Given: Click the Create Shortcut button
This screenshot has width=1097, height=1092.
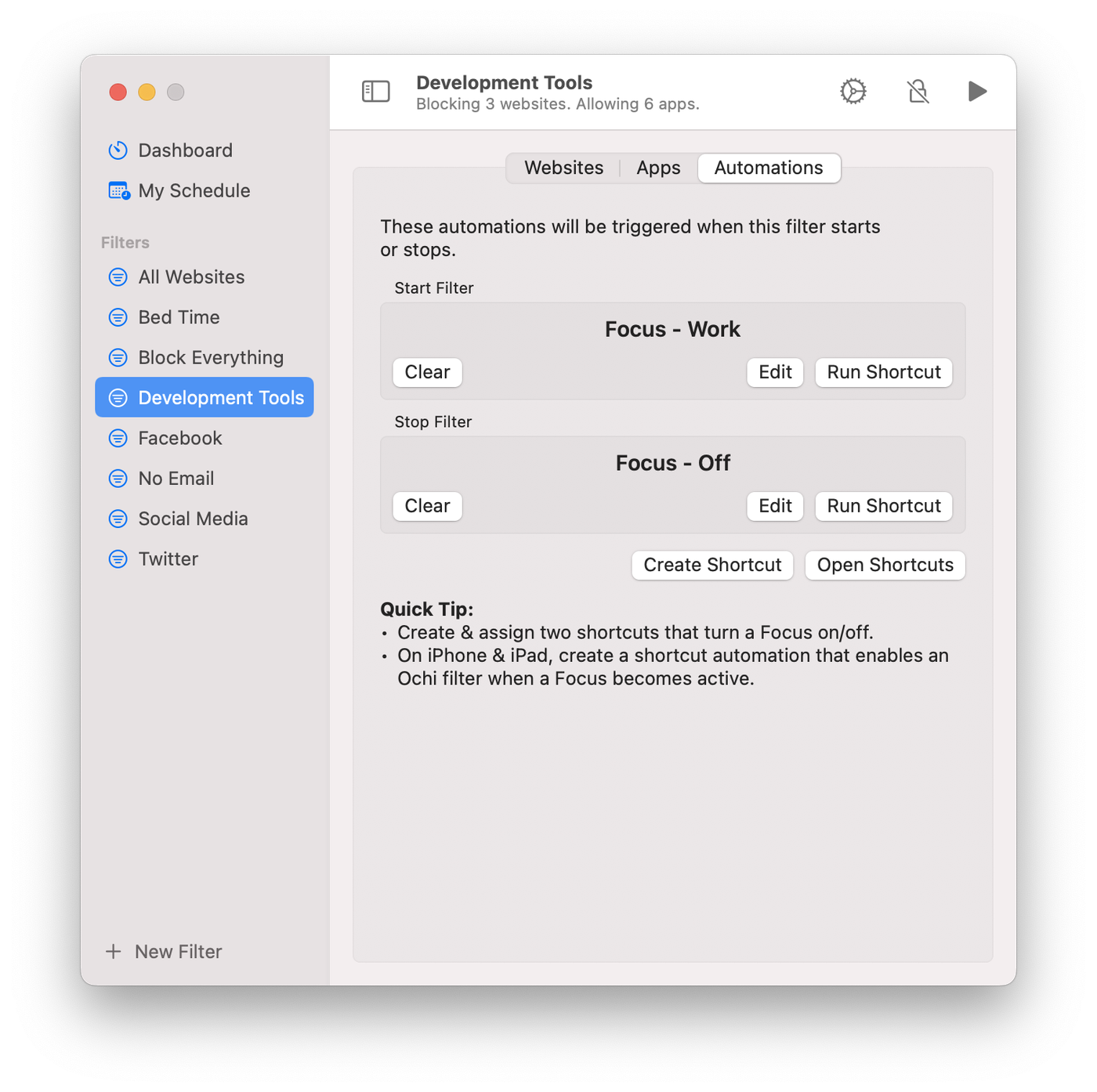Looking at the screenshot, I should click(x=712, y=565).
